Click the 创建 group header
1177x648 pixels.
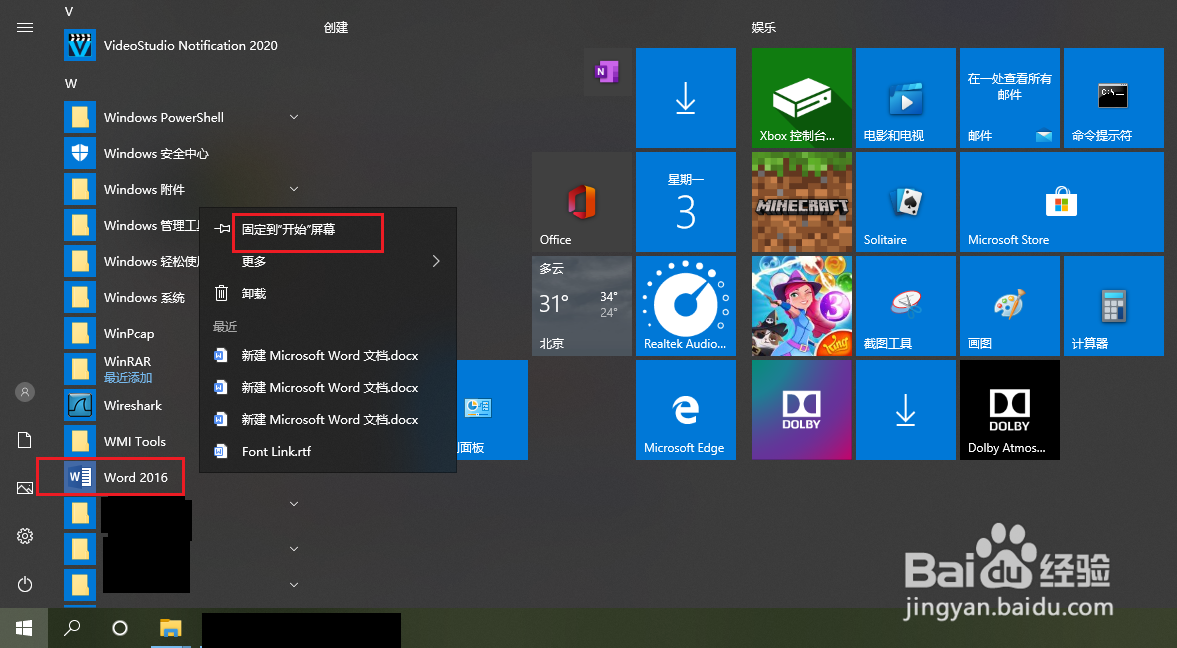pyautogui.click(x=336, y=28)
